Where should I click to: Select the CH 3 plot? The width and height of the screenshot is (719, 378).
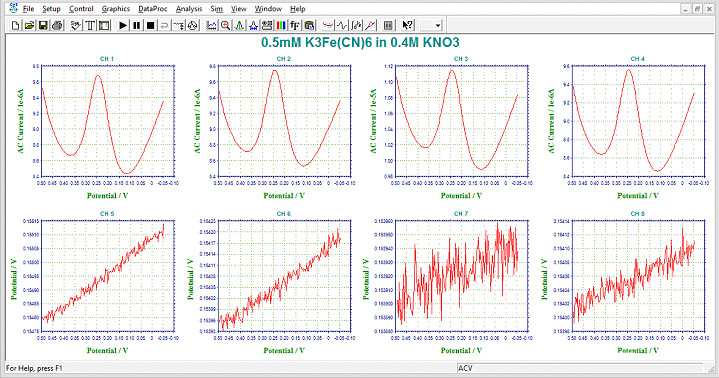[462, 121]
